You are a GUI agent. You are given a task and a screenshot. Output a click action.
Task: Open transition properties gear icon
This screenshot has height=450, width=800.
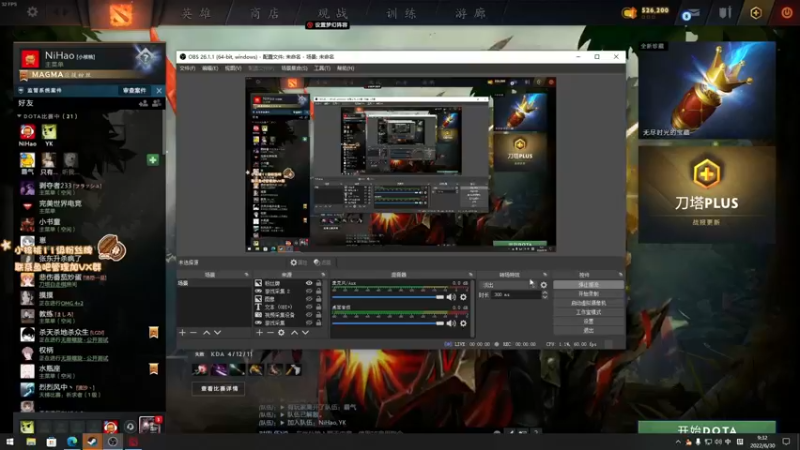click(x=543, y=285)
